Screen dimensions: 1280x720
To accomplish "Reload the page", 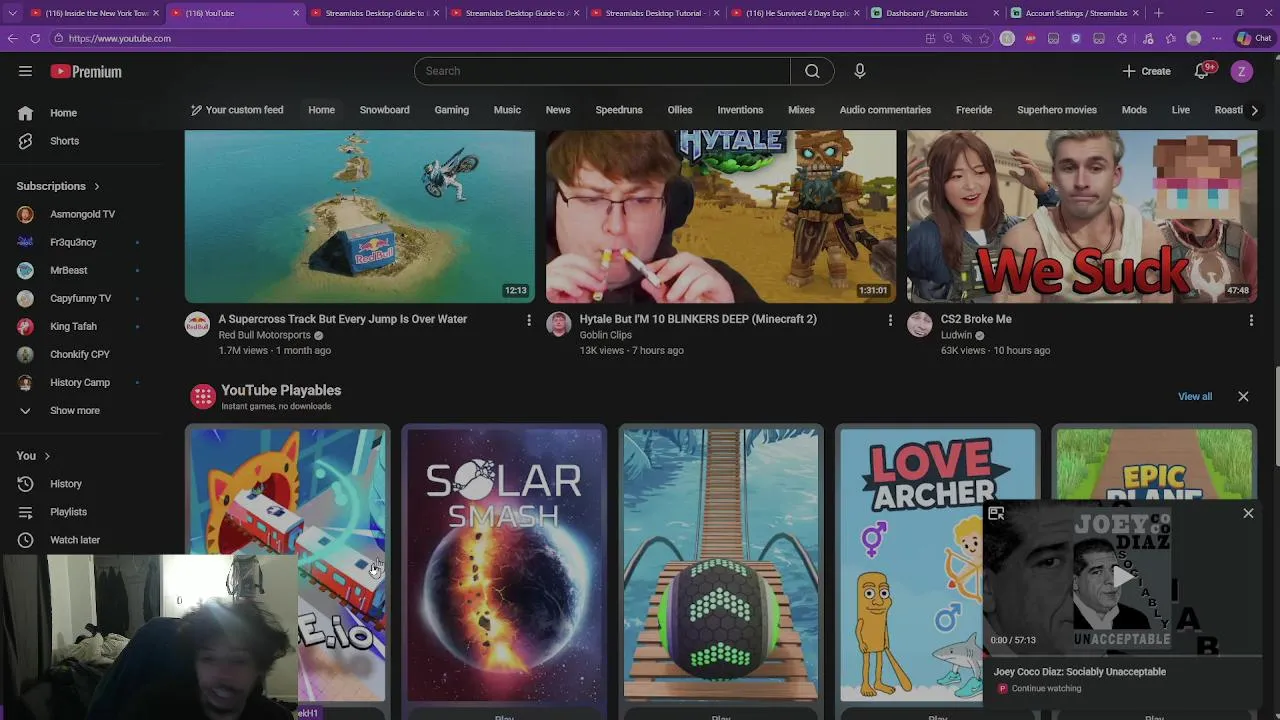I will click(35, 38).
